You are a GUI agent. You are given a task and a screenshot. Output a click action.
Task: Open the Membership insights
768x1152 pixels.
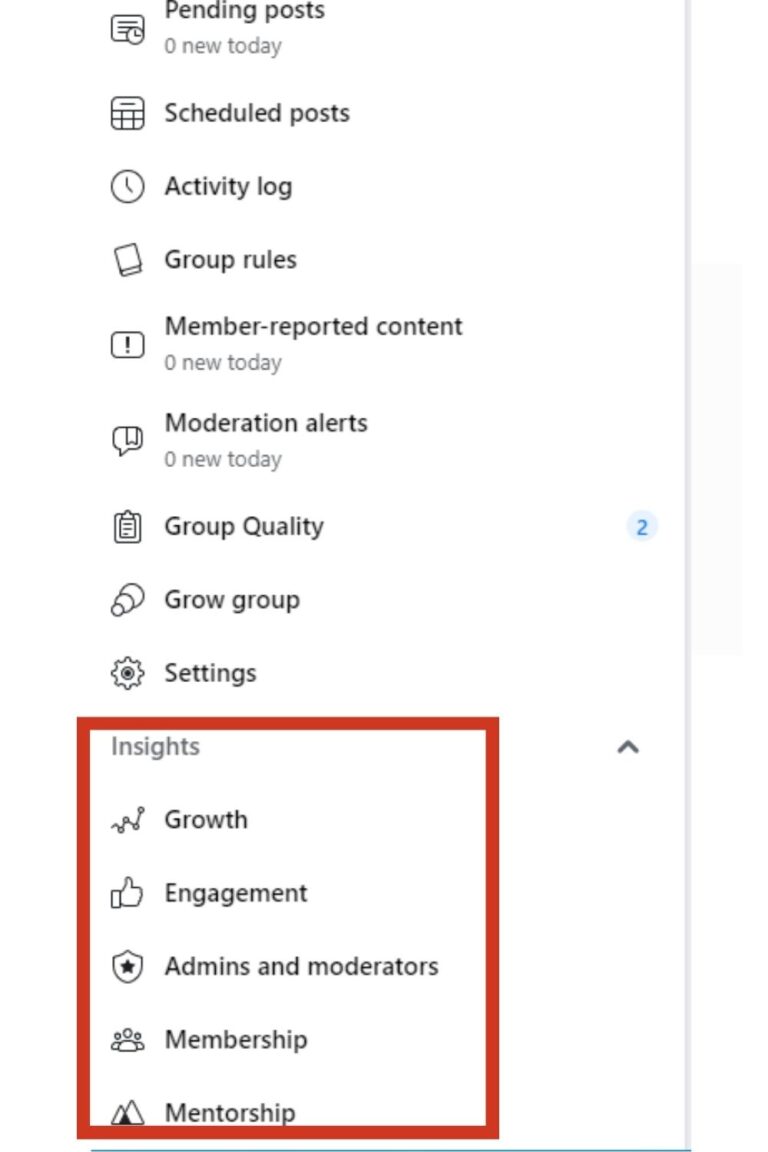point(236,1040)
